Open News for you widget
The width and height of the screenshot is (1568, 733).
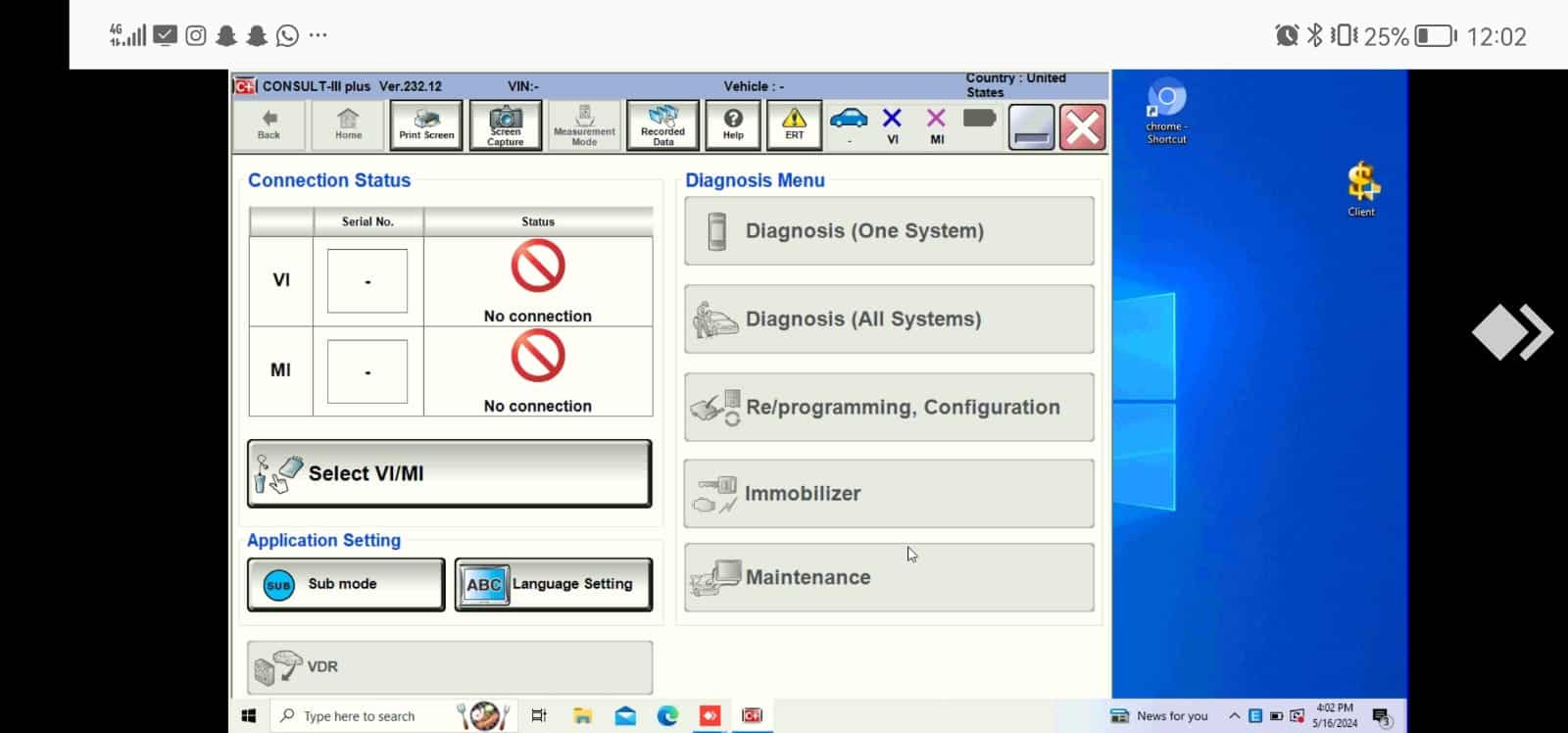1159,716
